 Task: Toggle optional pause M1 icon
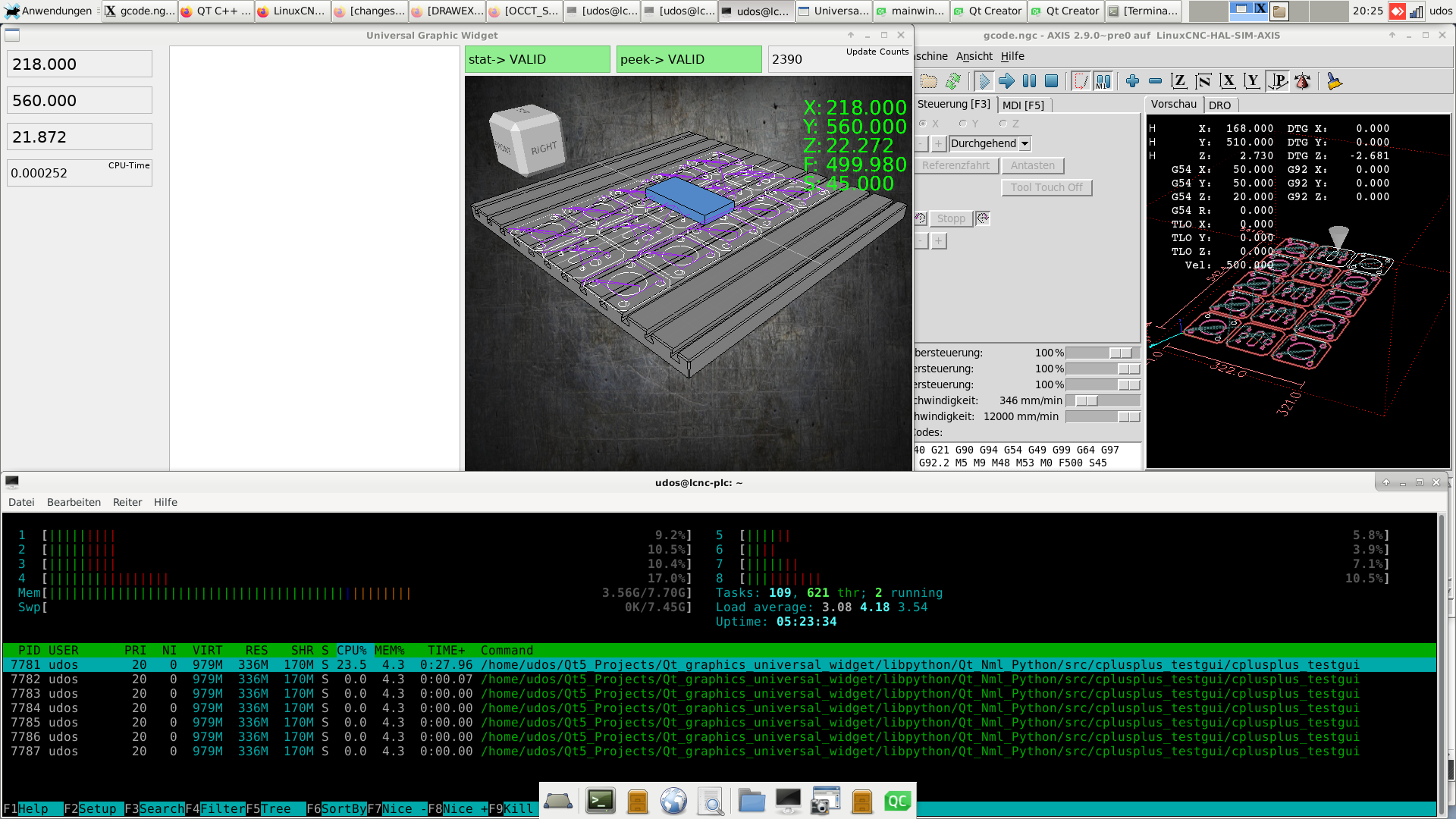click(x=1103, y=81)
